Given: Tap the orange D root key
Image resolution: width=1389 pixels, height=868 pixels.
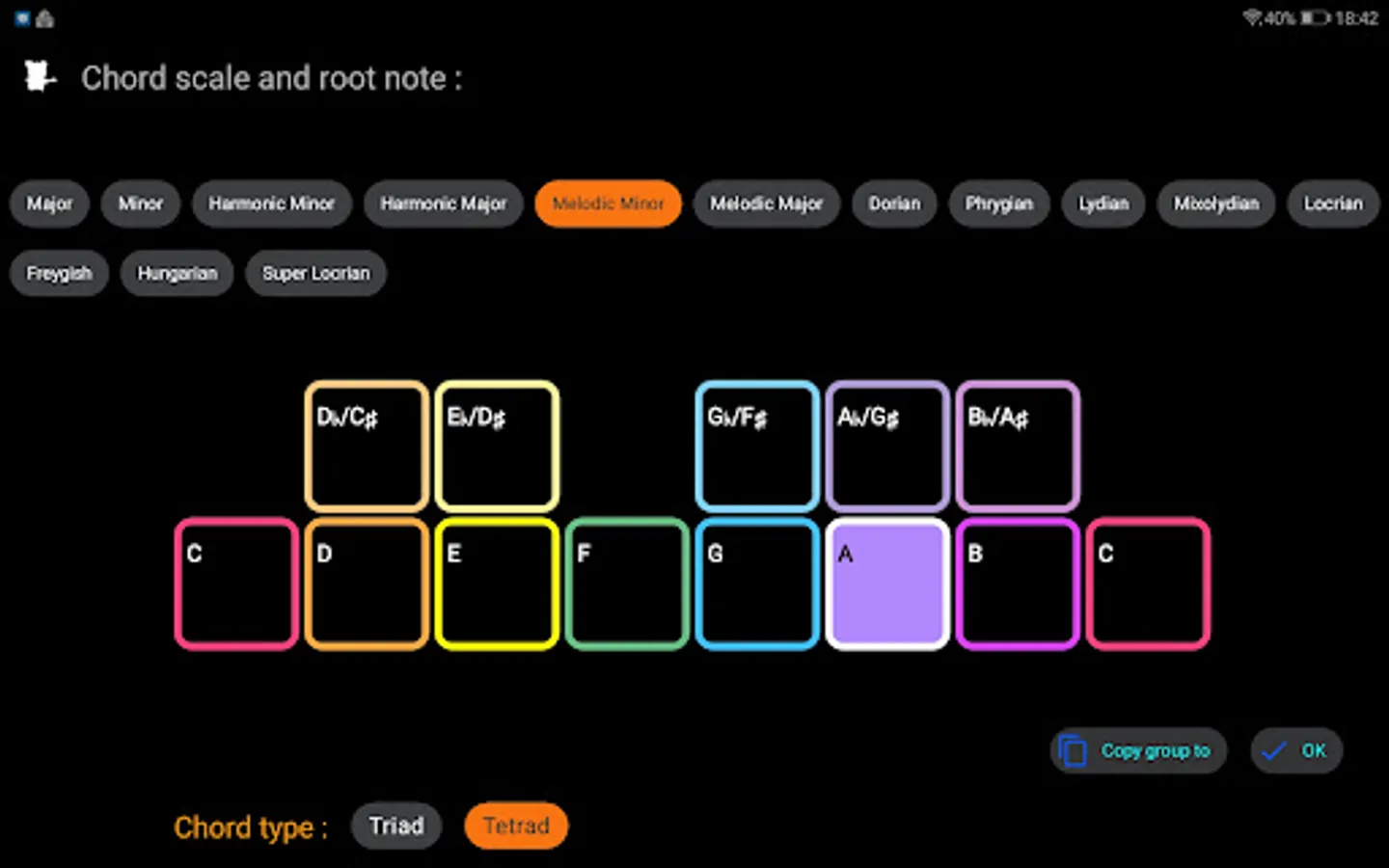Looking at the screenshot, I should coord(367,583).
